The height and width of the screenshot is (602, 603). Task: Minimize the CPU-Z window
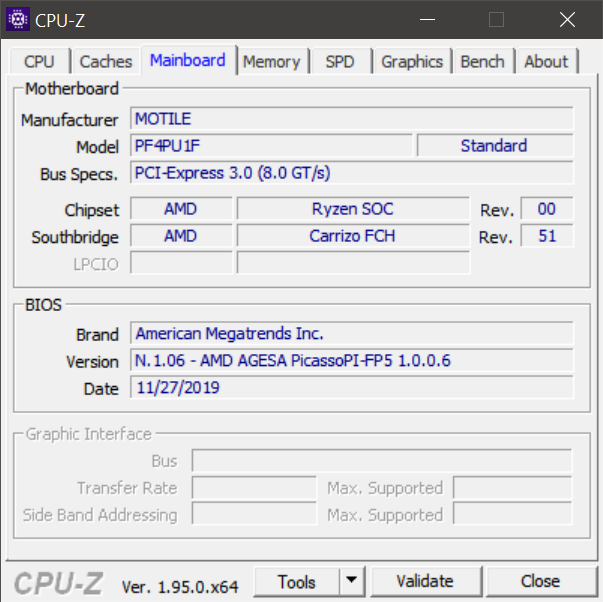click(428, 19)
